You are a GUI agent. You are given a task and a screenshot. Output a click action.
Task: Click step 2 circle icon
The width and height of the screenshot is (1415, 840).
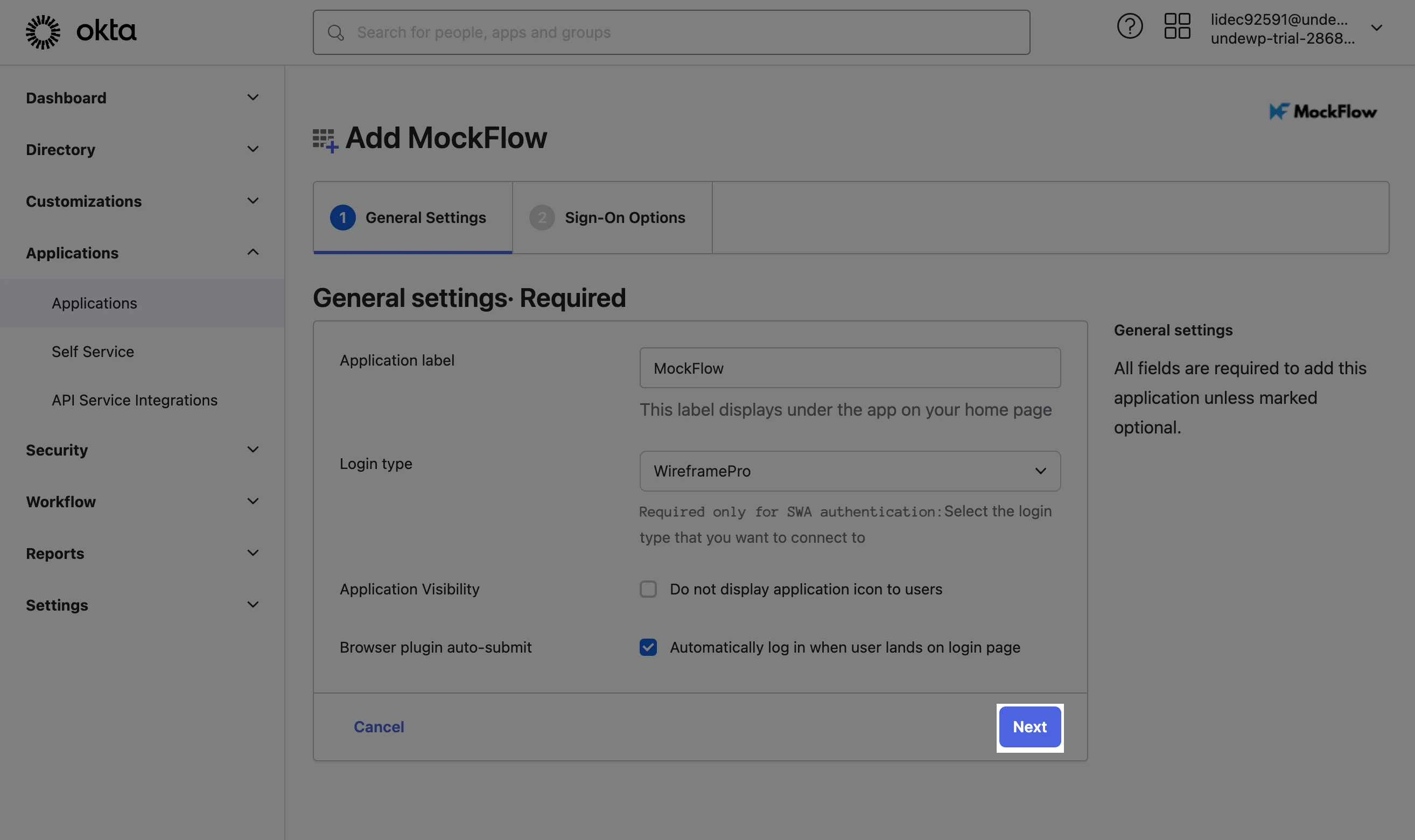tap(542, 218)
